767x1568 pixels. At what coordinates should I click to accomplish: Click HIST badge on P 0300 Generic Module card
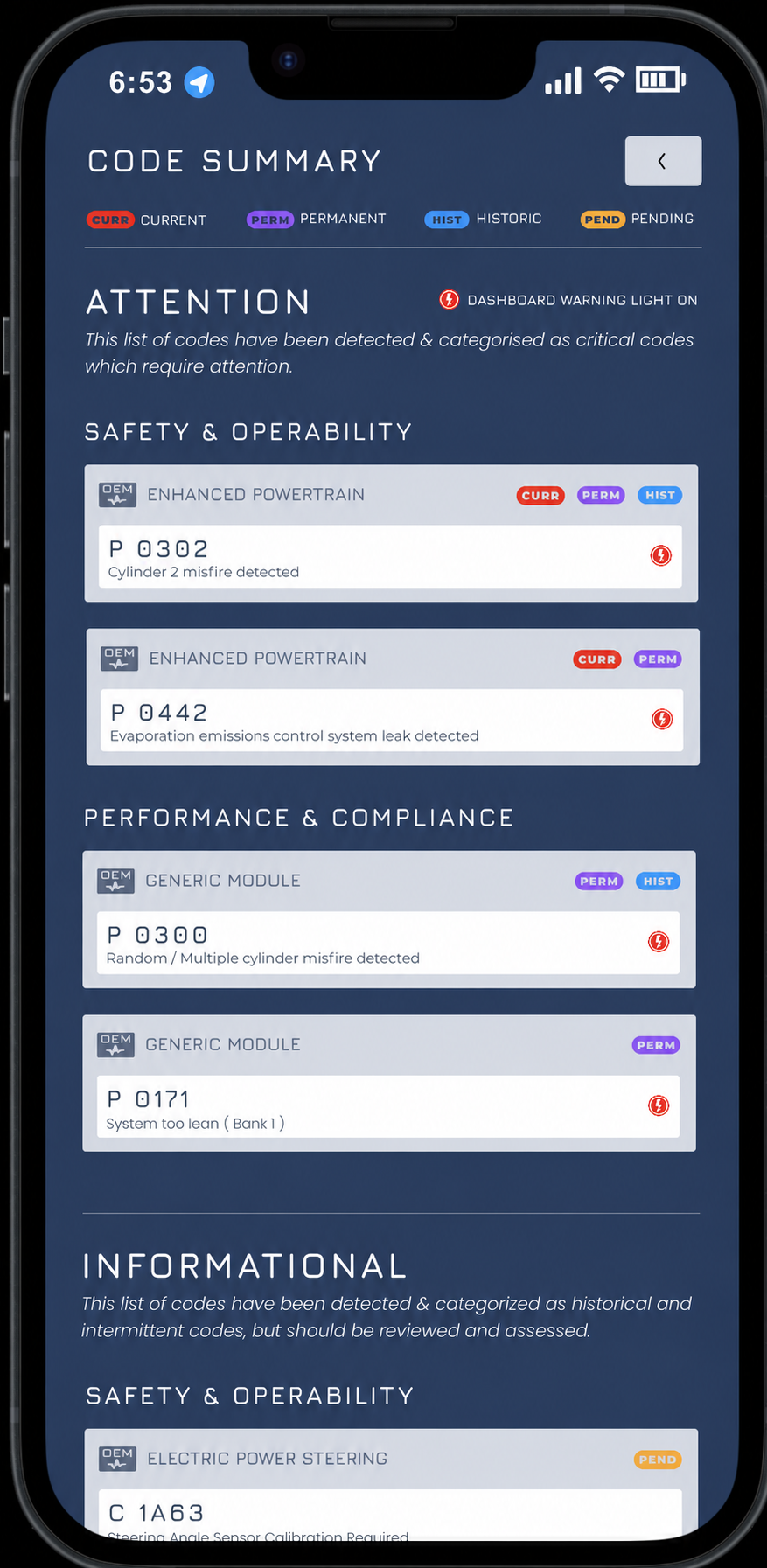click(659, 882)
